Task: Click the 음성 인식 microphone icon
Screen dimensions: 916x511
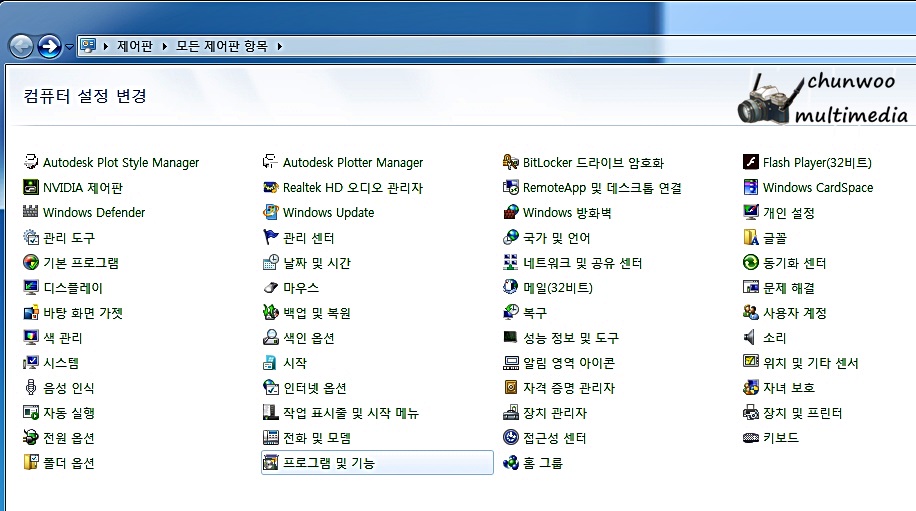Action: tap(30, 387)
